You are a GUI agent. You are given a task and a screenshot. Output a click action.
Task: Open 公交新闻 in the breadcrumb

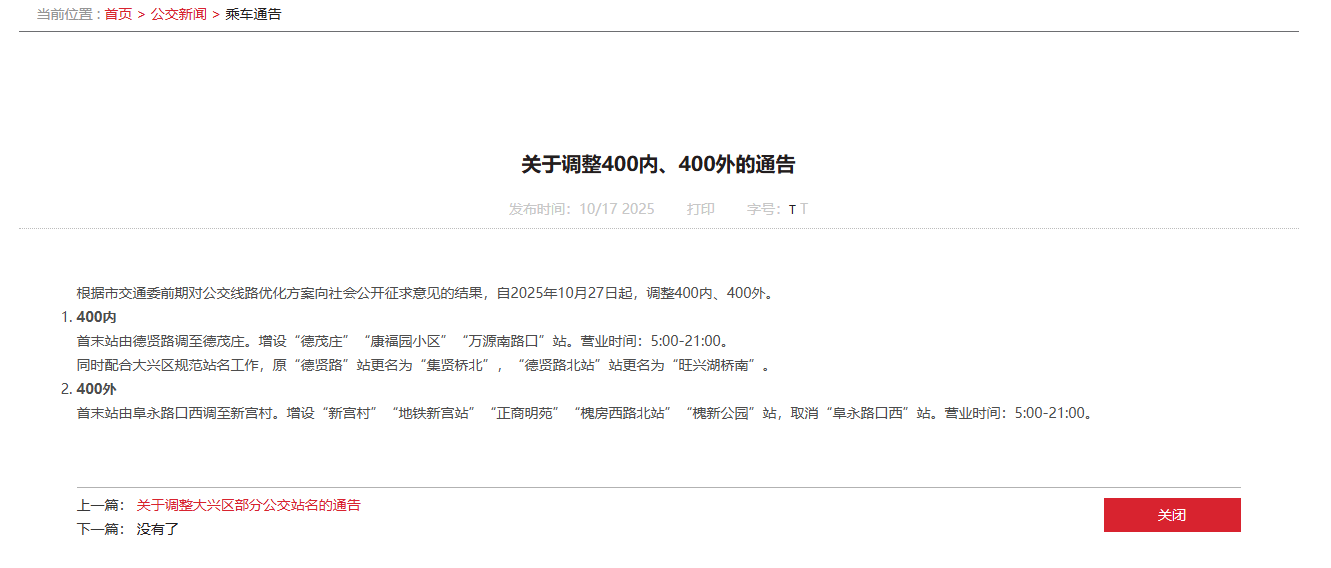(179, 14)
